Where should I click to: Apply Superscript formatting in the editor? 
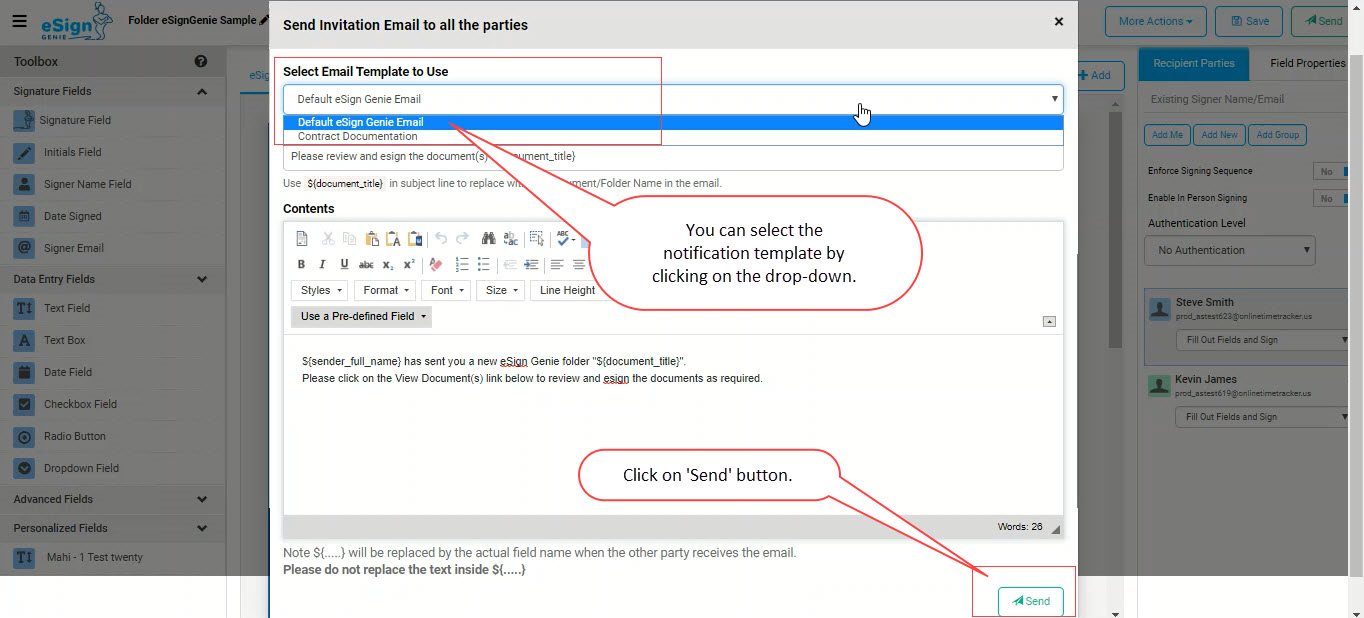(409, 265)
